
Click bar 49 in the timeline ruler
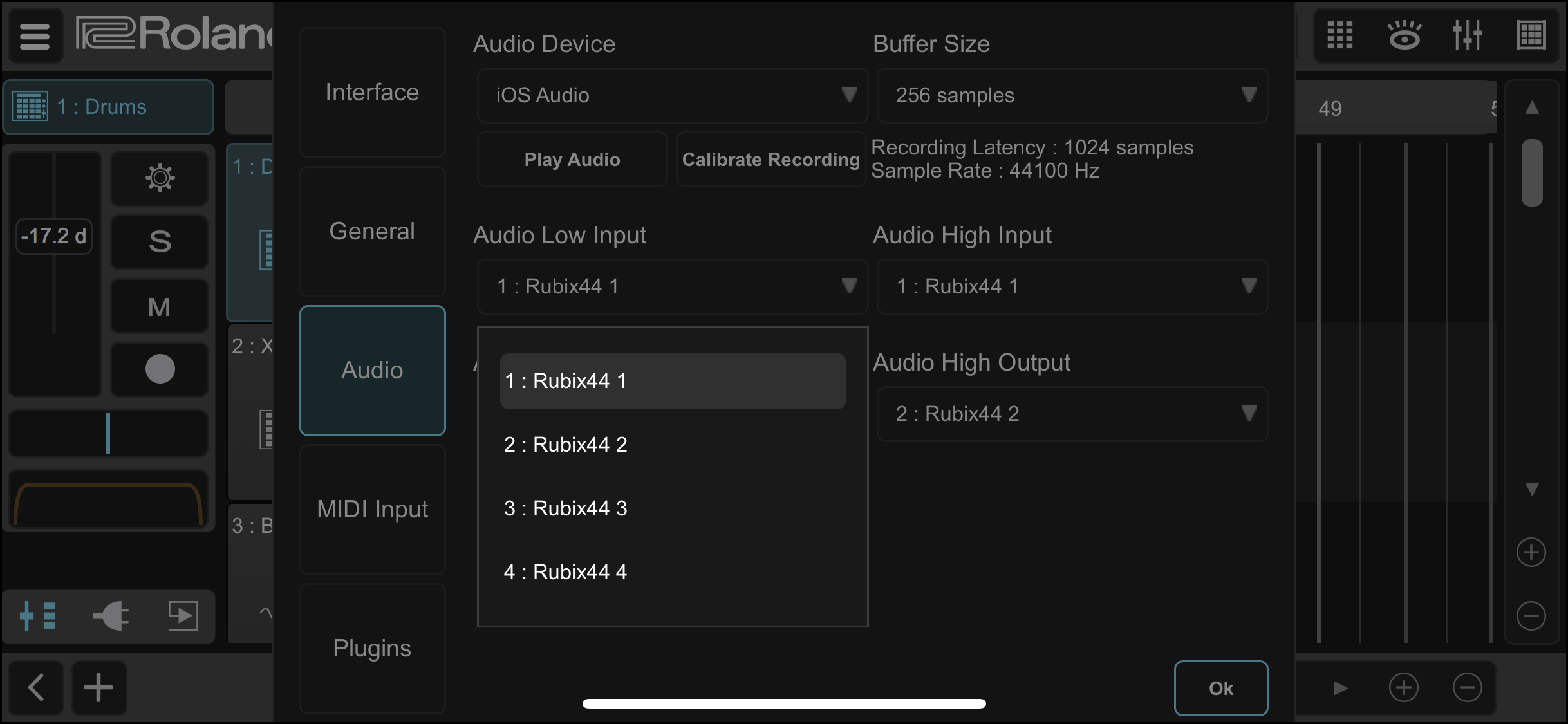pyautogui.click(x=1330, y=108)
